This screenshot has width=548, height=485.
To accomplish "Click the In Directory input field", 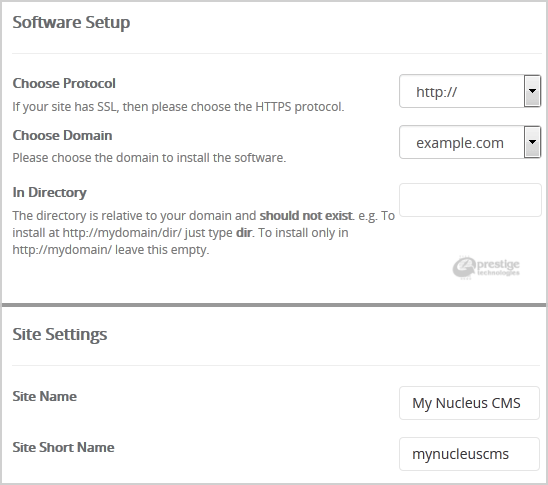I will click(470, 200).
